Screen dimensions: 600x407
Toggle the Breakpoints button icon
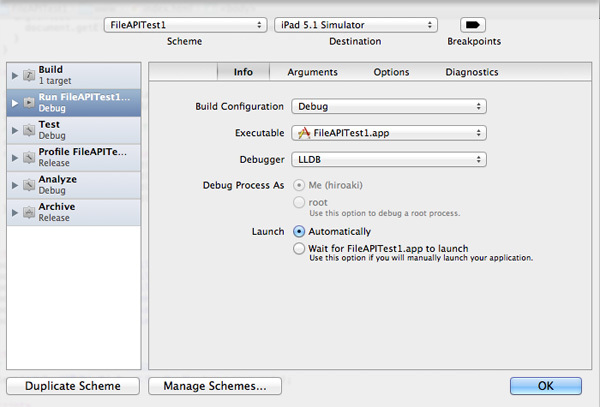point(473,25)
